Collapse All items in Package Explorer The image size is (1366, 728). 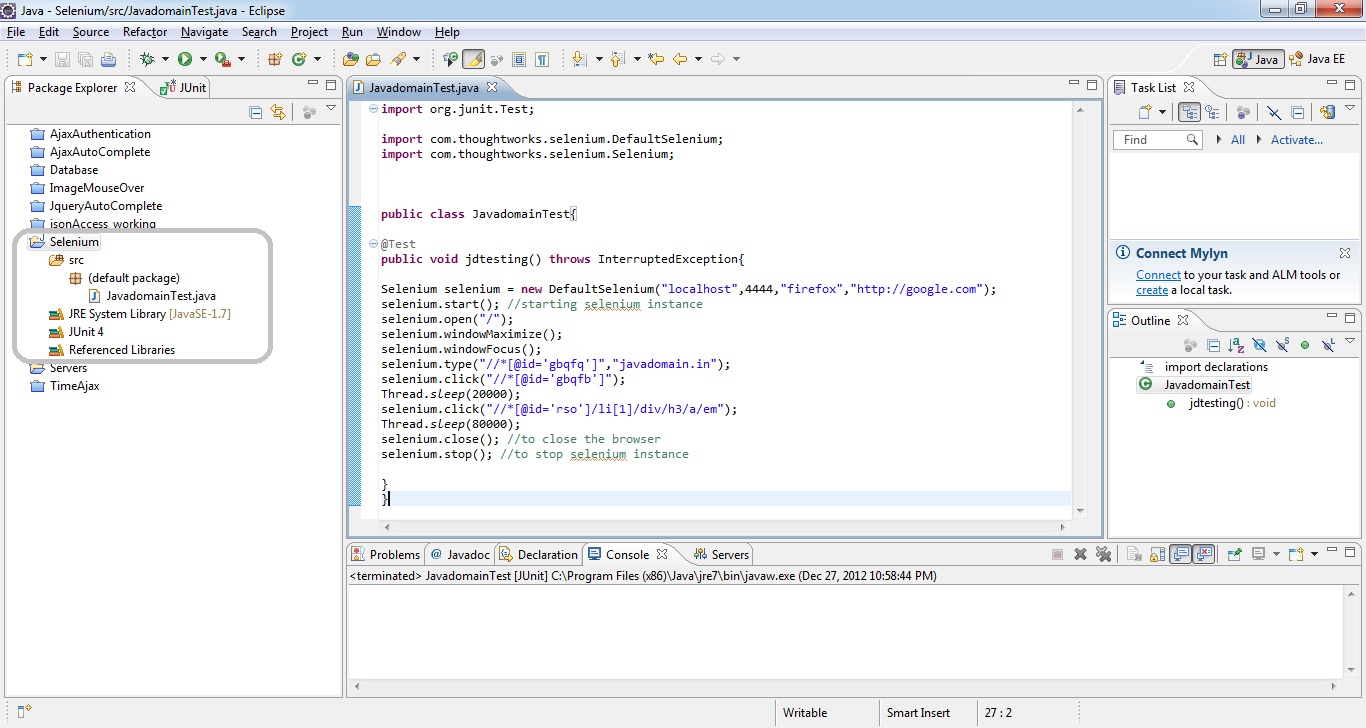pyautogui.click(x=255, y=112)
